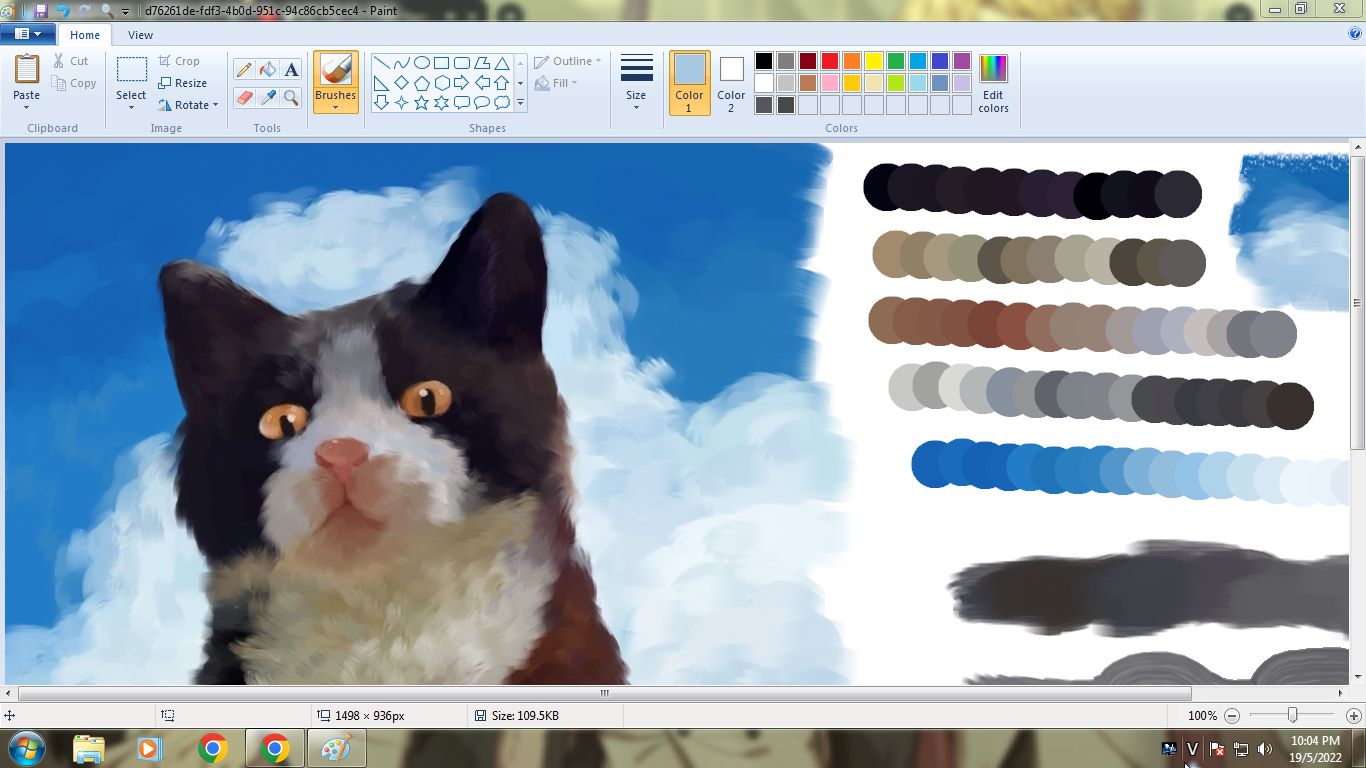Click the zoom in plus button
This screenshot has height=768, width=1366.
1353,716
